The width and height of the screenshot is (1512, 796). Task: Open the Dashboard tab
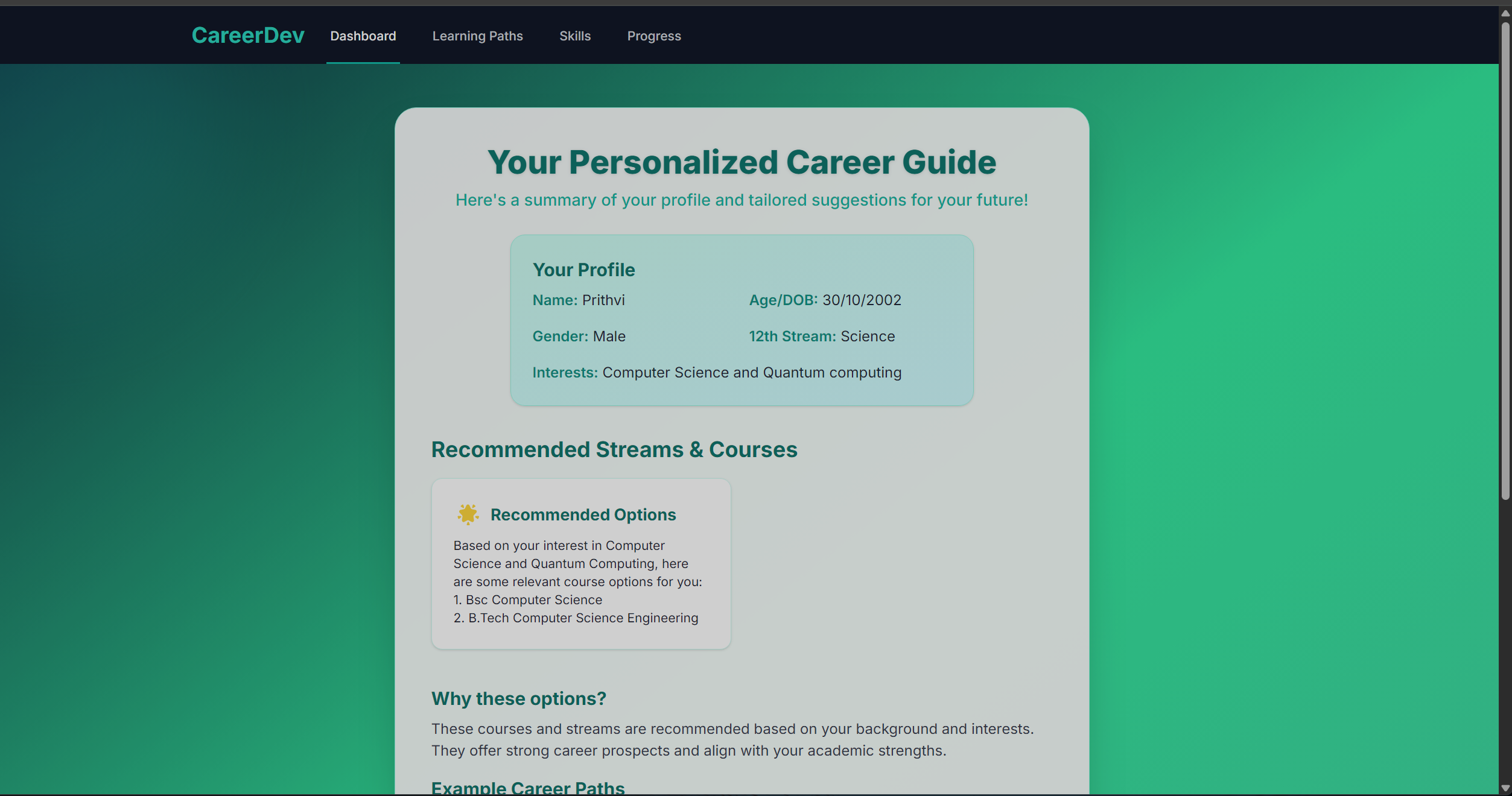tap(363, 36)
